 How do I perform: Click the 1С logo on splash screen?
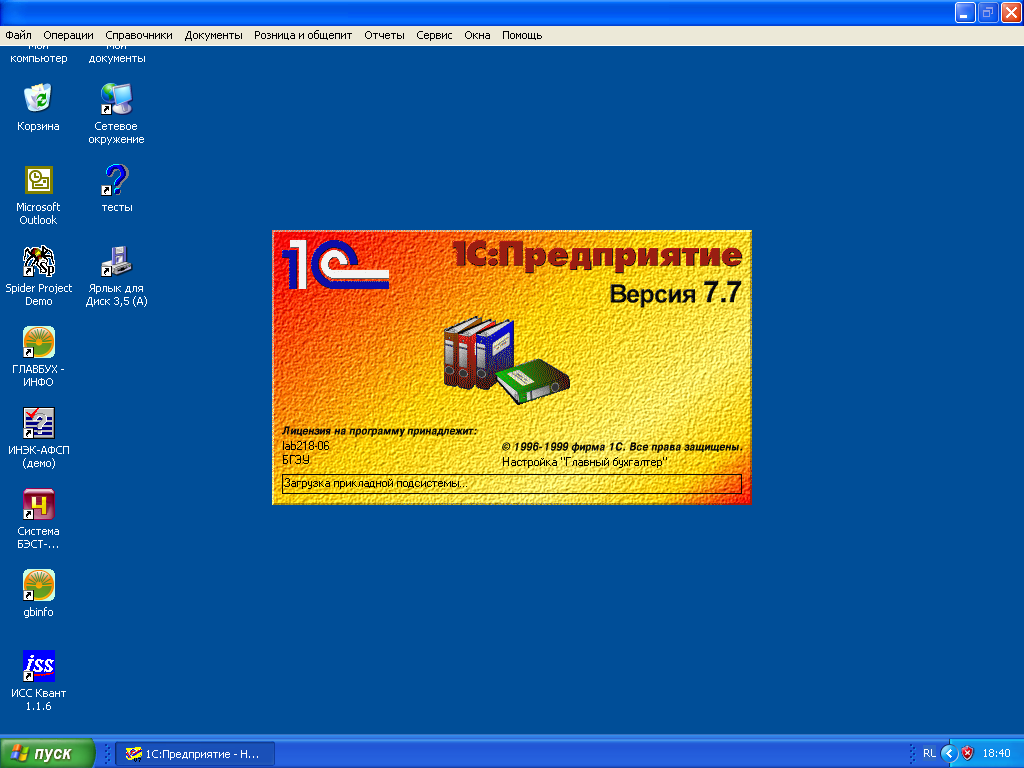pyautogui.click(x=335, y=264)
